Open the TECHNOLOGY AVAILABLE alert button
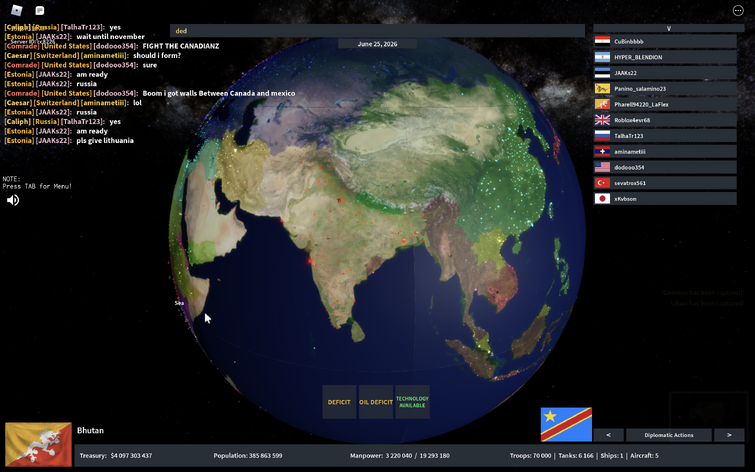Image resolution: width=755 pixels, height=472 pixels. [x=412, y=402]
